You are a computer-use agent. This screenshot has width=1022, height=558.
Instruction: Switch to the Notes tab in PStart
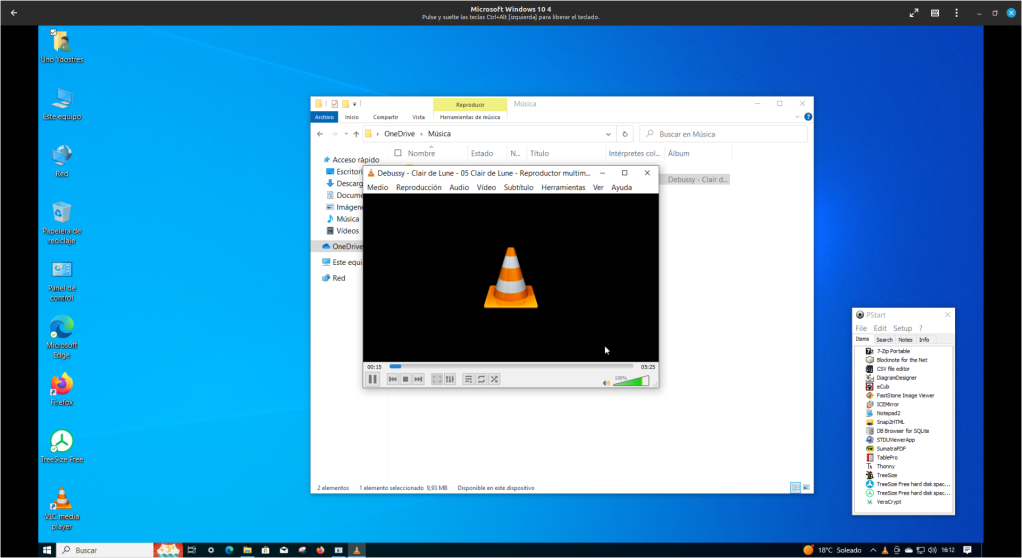click(x=905, y=340)
